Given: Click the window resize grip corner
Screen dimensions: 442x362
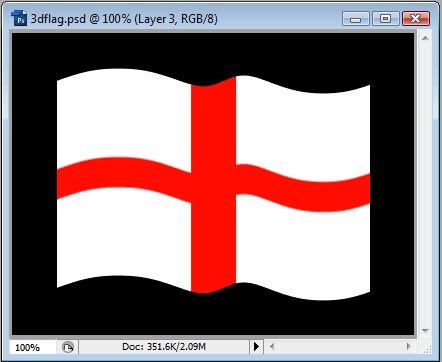Looking at the screenshot, I should pos(427,349).
